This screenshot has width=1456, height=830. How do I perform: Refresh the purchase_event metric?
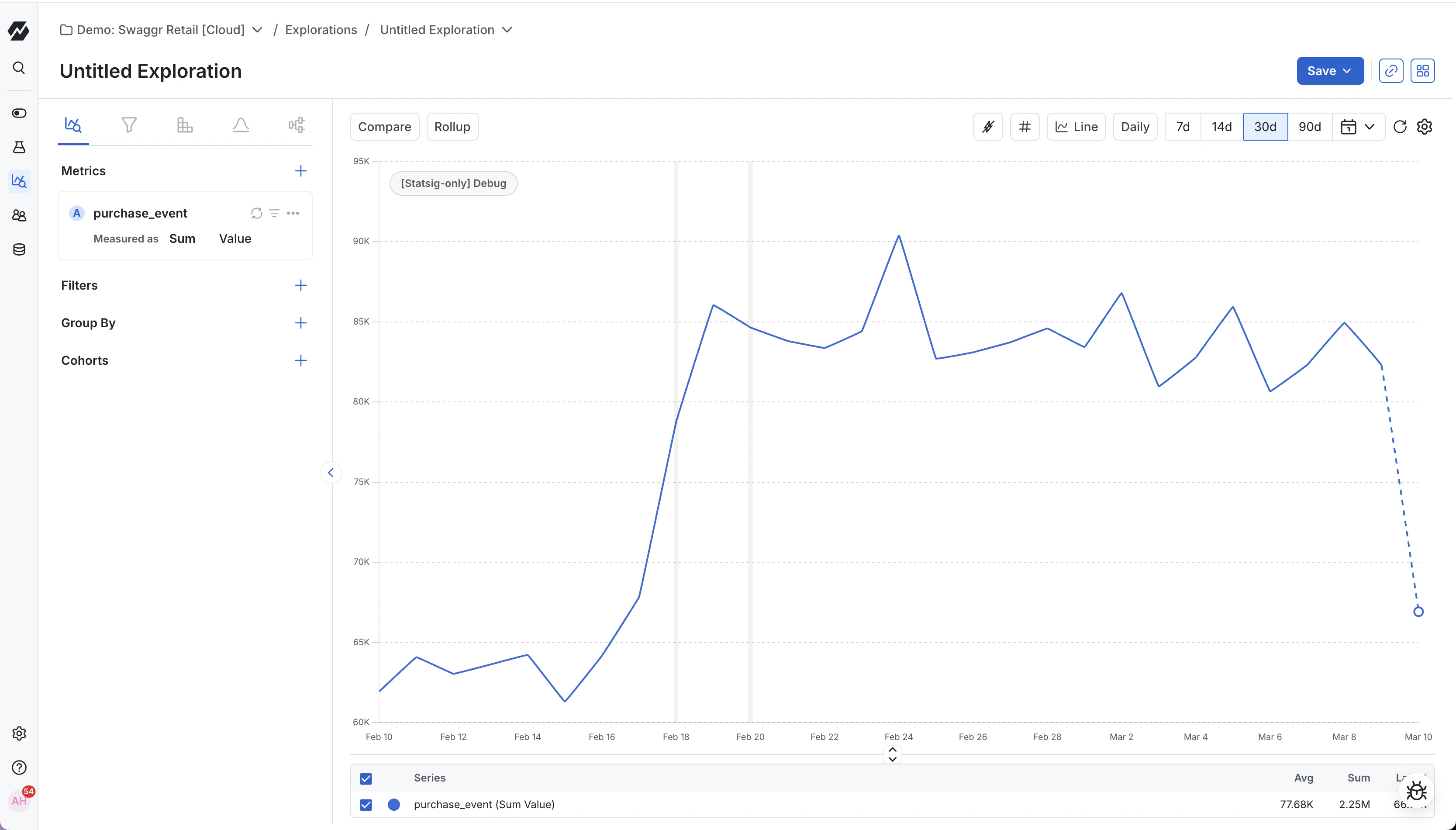click(x=256, y=213)
